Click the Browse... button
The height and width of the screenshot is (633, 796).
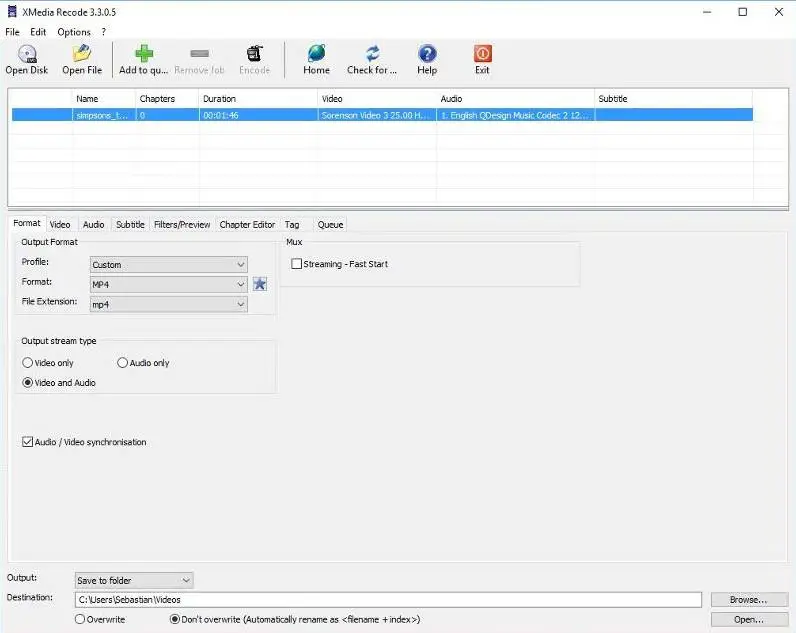pos(748,599)
